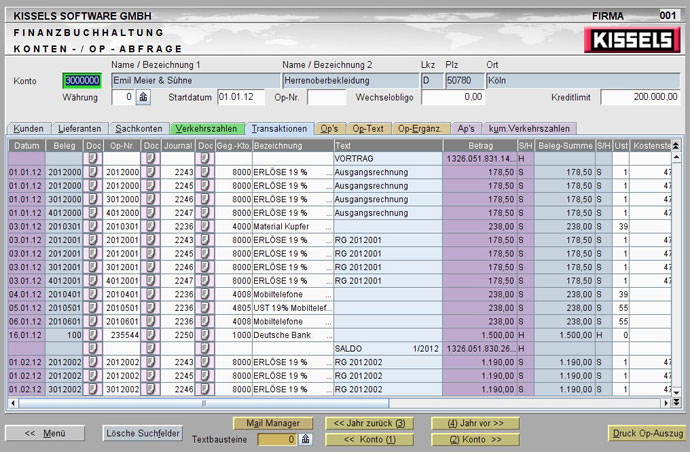The width and height of the screenshot is (690, 452).
Task: Click the KISSELS logo
Action: [632, 40]
